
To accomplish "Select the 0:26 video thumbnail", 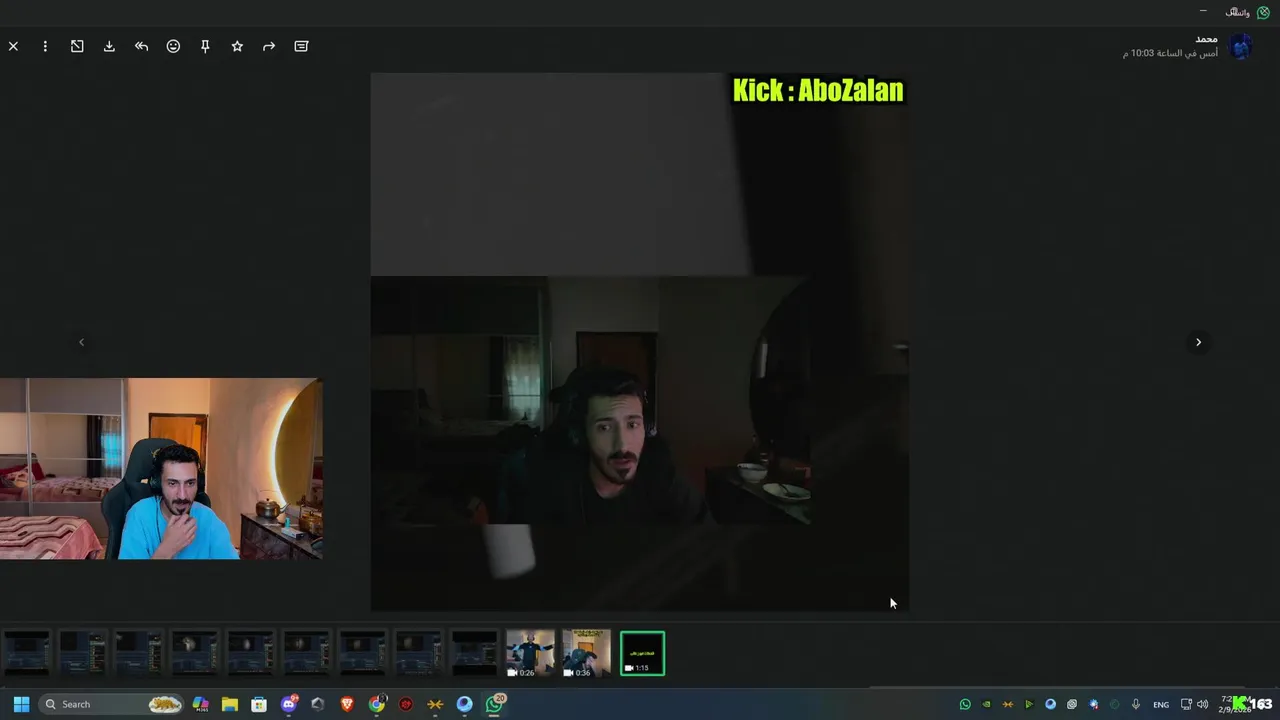I will click(x=530, y=653).
